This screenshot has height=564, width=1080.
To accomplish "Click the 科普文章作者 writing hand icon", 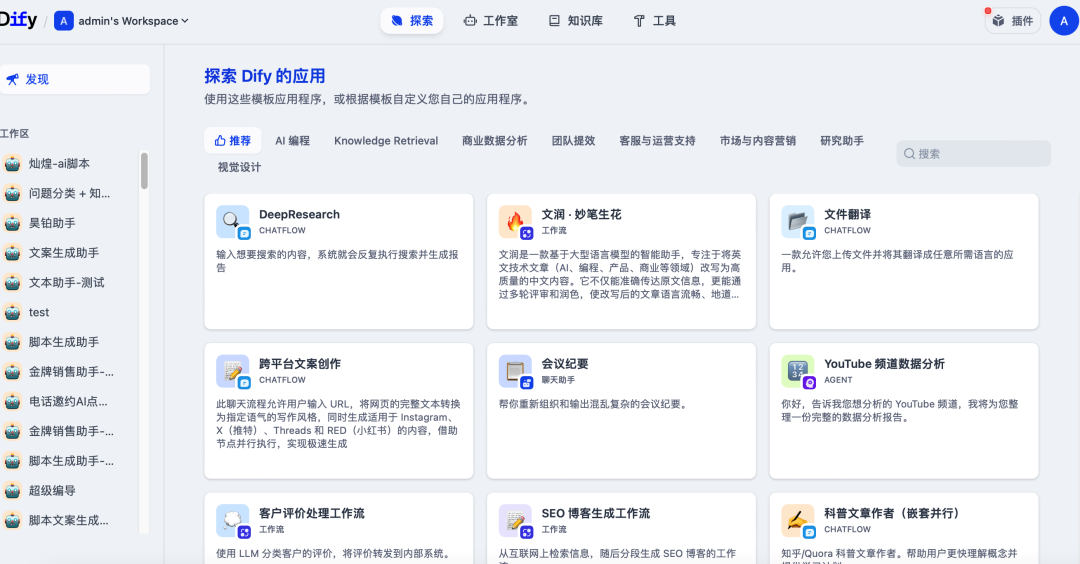I will click(x=798, y=521).
